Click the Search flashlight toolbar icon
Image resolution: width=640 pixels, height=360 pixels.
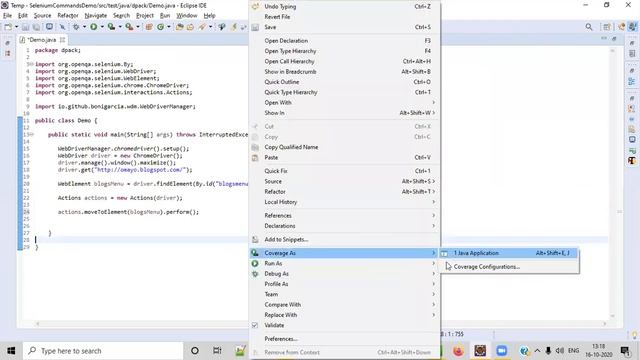tap(202, 27)
